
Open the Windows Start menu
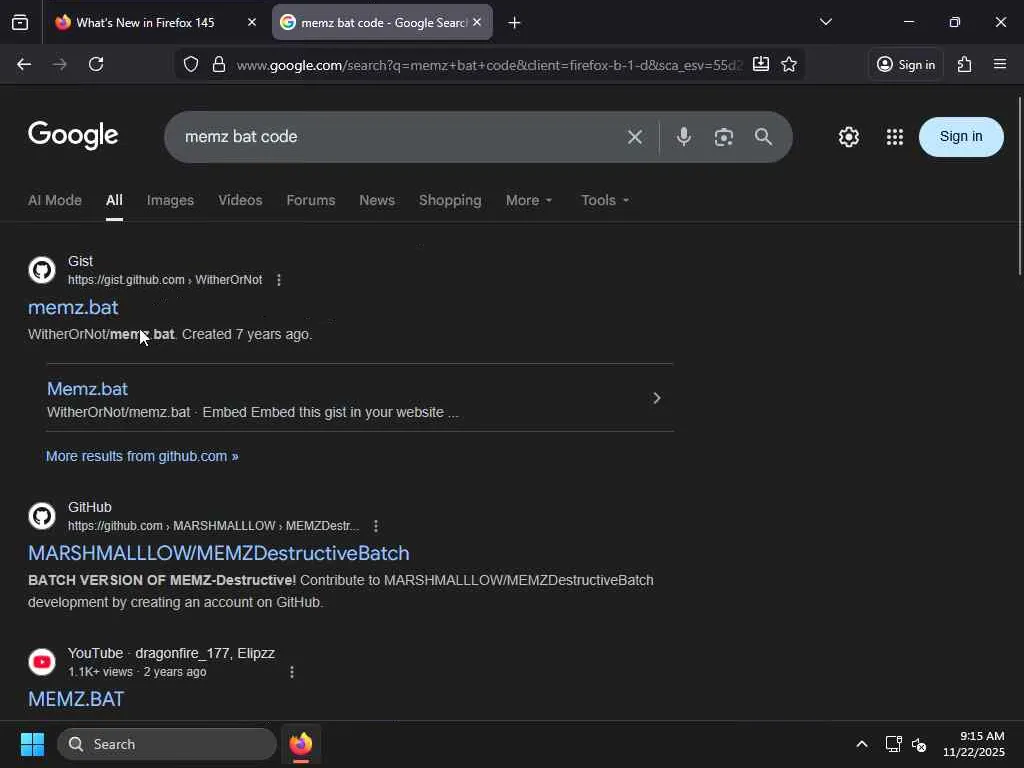coord(32,744)
